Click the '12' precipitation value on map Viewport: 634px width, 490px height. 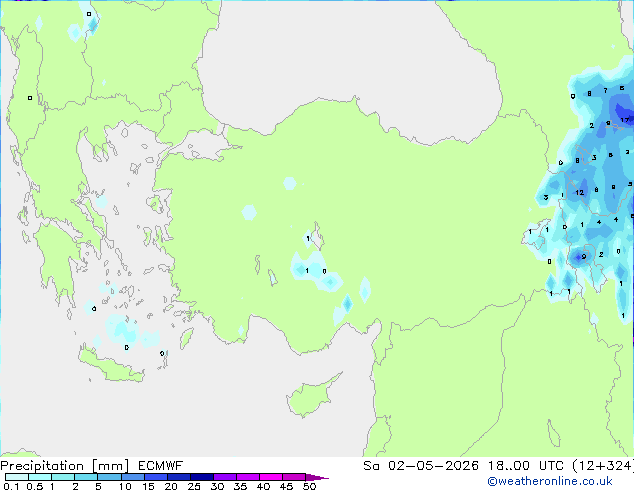point(579,193)
